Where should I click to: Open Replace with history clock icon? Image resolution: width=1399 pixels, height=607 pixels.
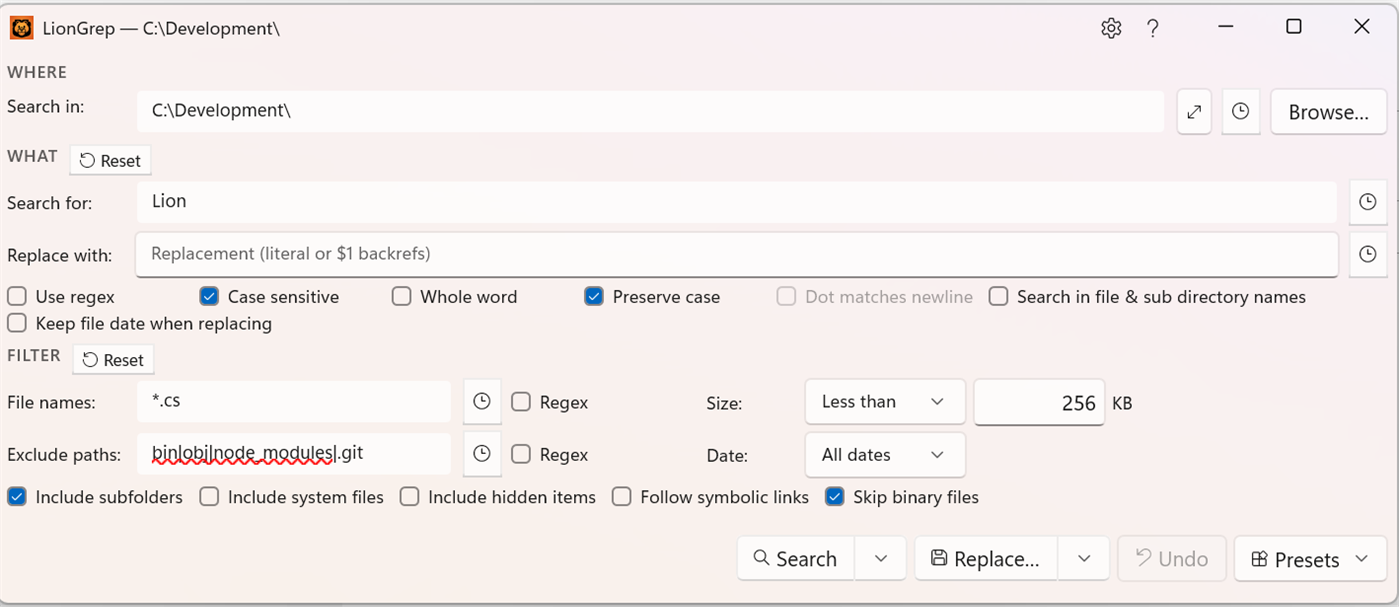[x=1368, y=255]
